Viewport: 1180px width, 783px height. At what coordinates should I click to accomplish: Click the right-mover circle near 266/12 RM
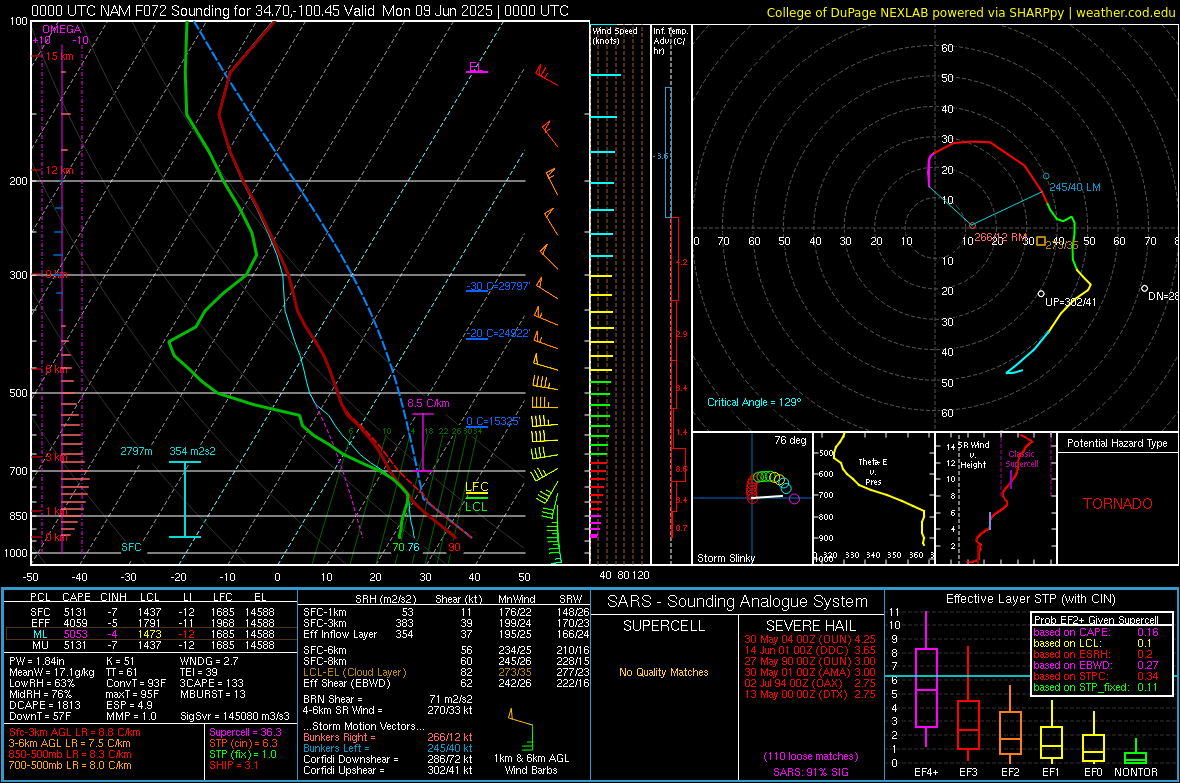pyautogui.click(x=972, y=225)
